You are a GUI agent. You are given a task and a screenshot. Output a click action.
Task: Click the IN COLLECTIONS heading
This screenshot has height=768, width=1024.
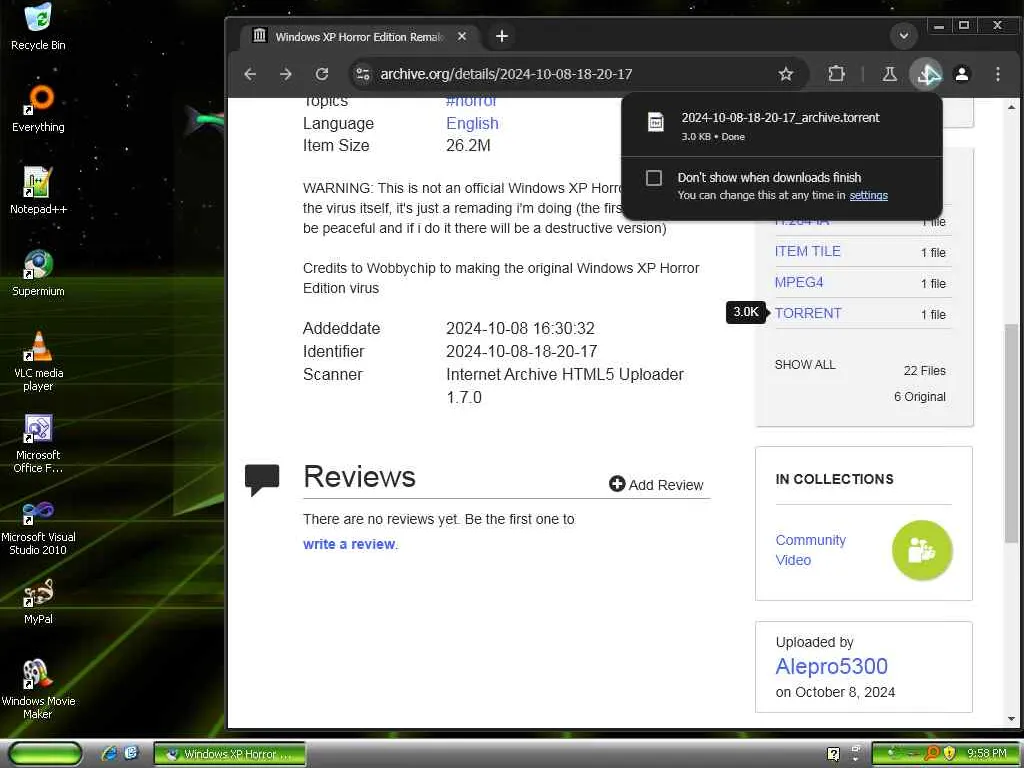834,479
